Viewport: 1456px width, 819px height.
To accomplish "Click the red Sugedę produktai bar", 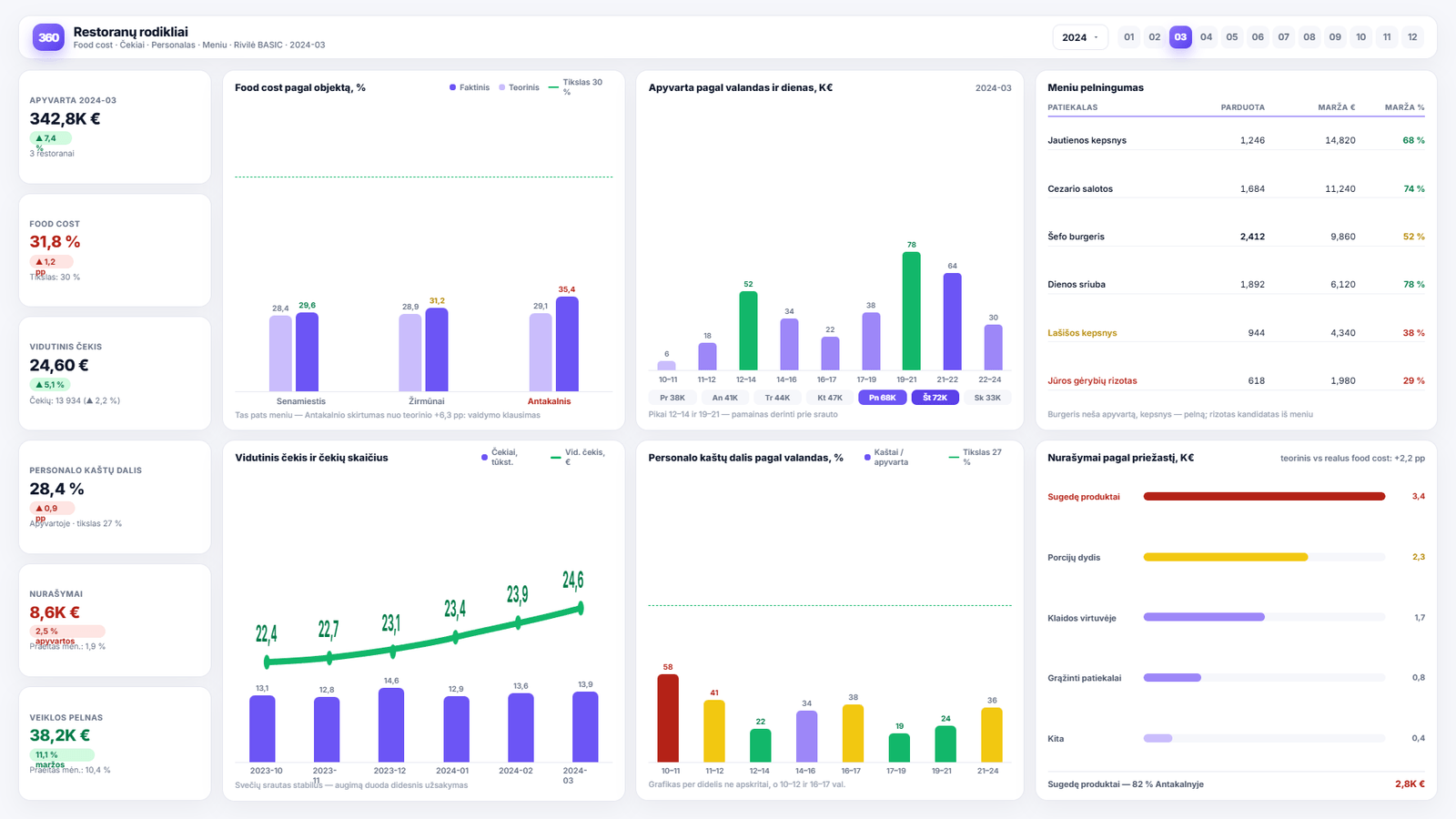I will click(1264, 497).
